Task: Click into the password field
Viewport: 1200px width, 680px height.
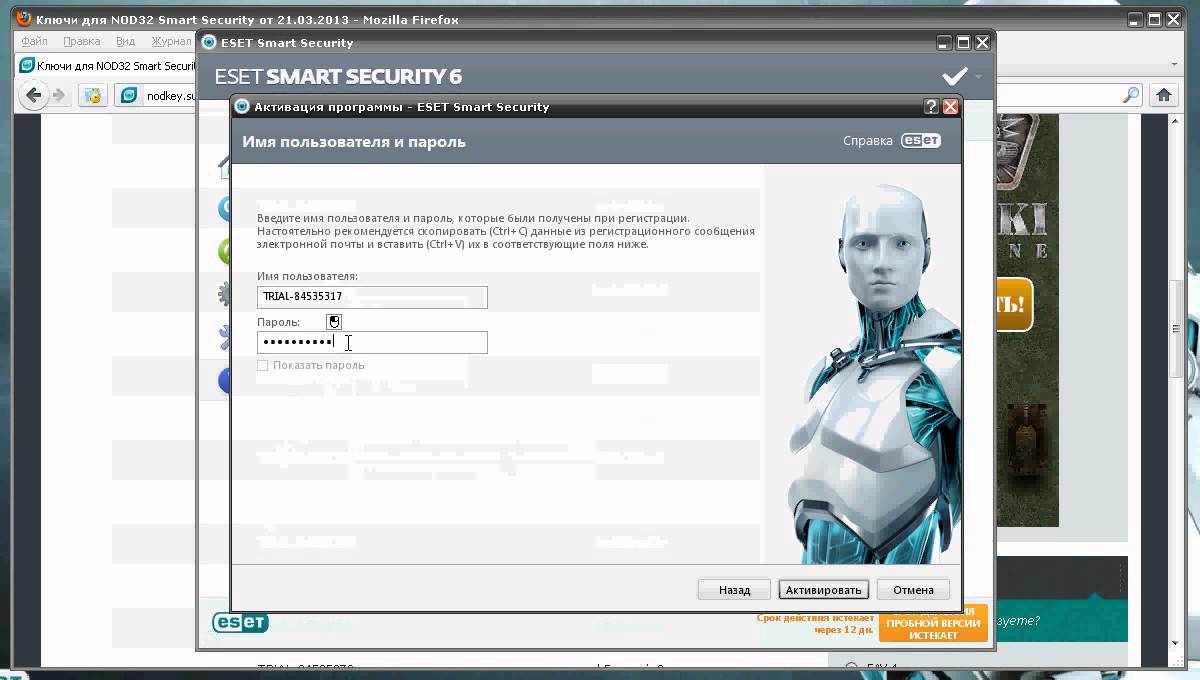Action: point(372,342)
